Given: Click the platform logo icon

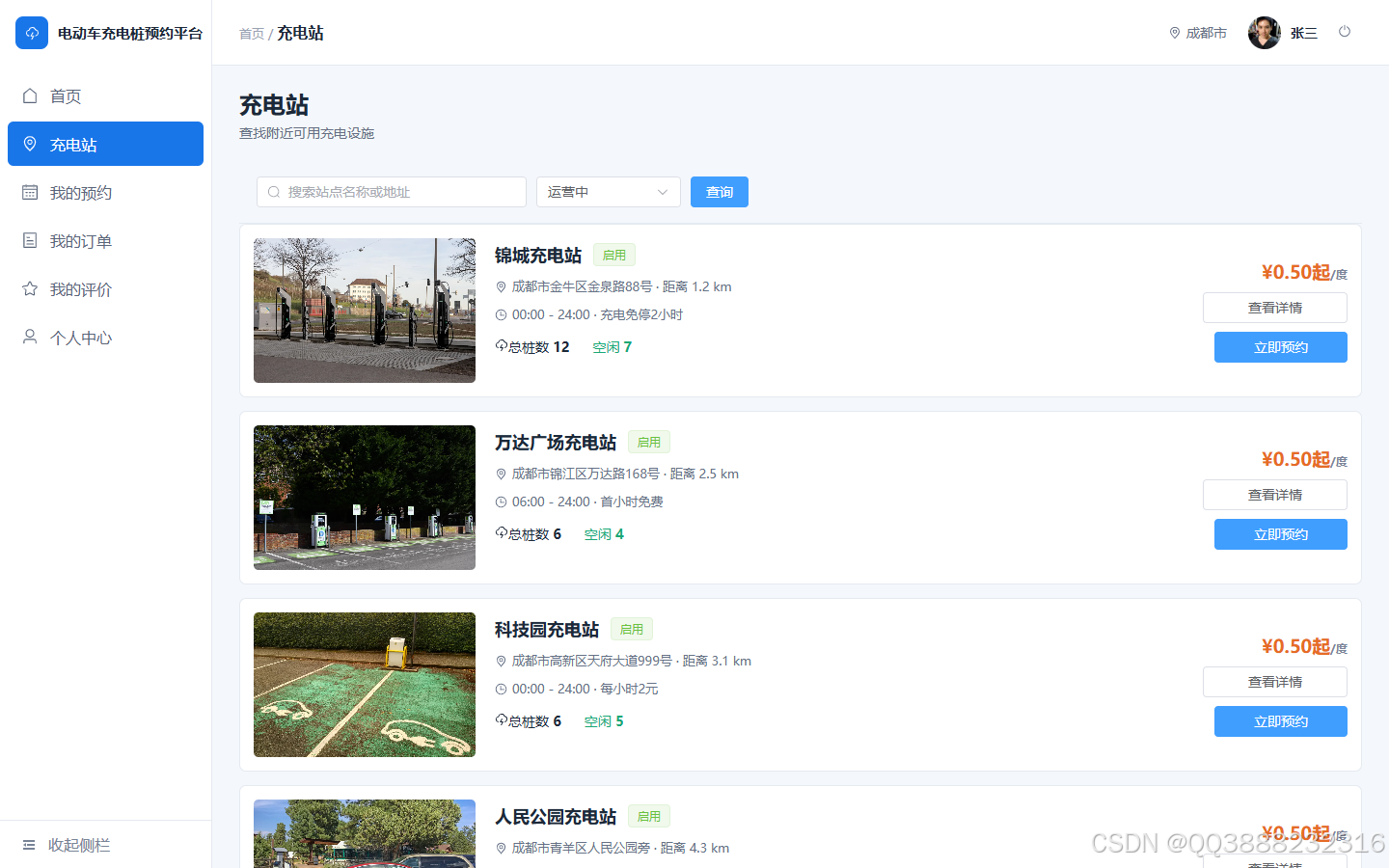Looking at the screenshot, I should (32, 33).
